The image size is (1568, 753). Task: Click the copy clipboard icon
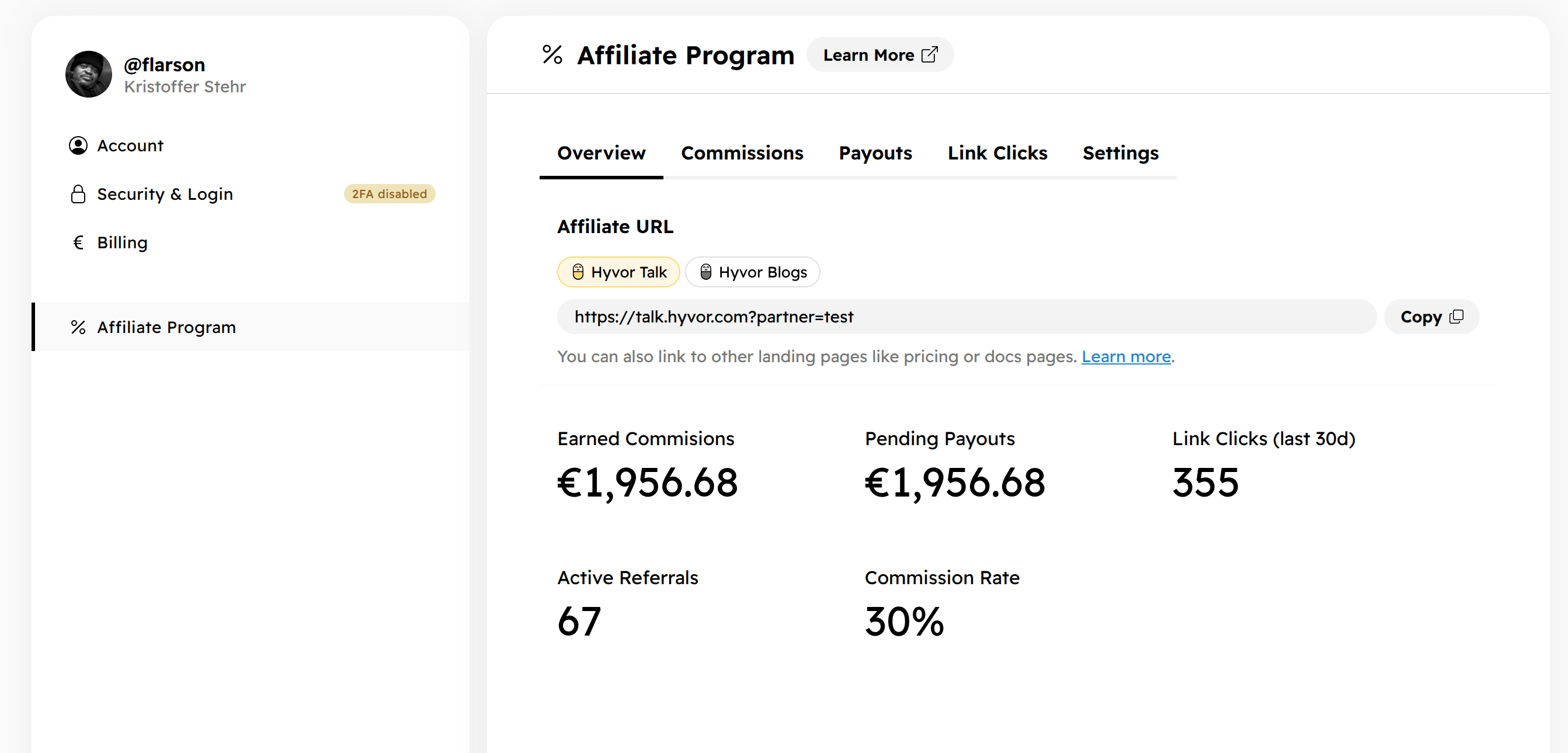pyautogui.click(x=1456, y=317)
